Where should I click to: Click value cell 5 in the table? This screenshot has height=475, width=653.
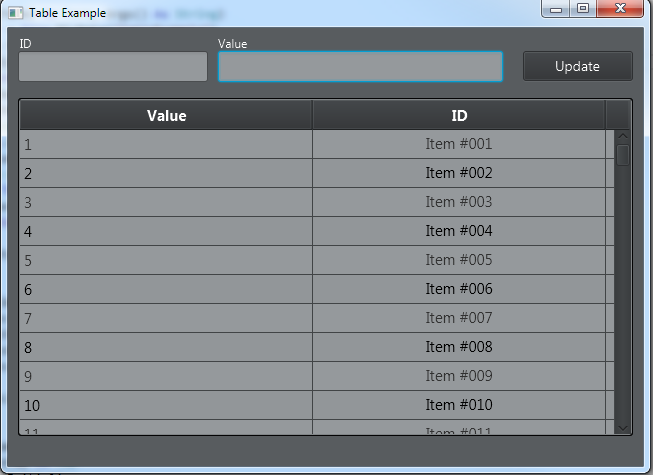[x=166, y=260]
